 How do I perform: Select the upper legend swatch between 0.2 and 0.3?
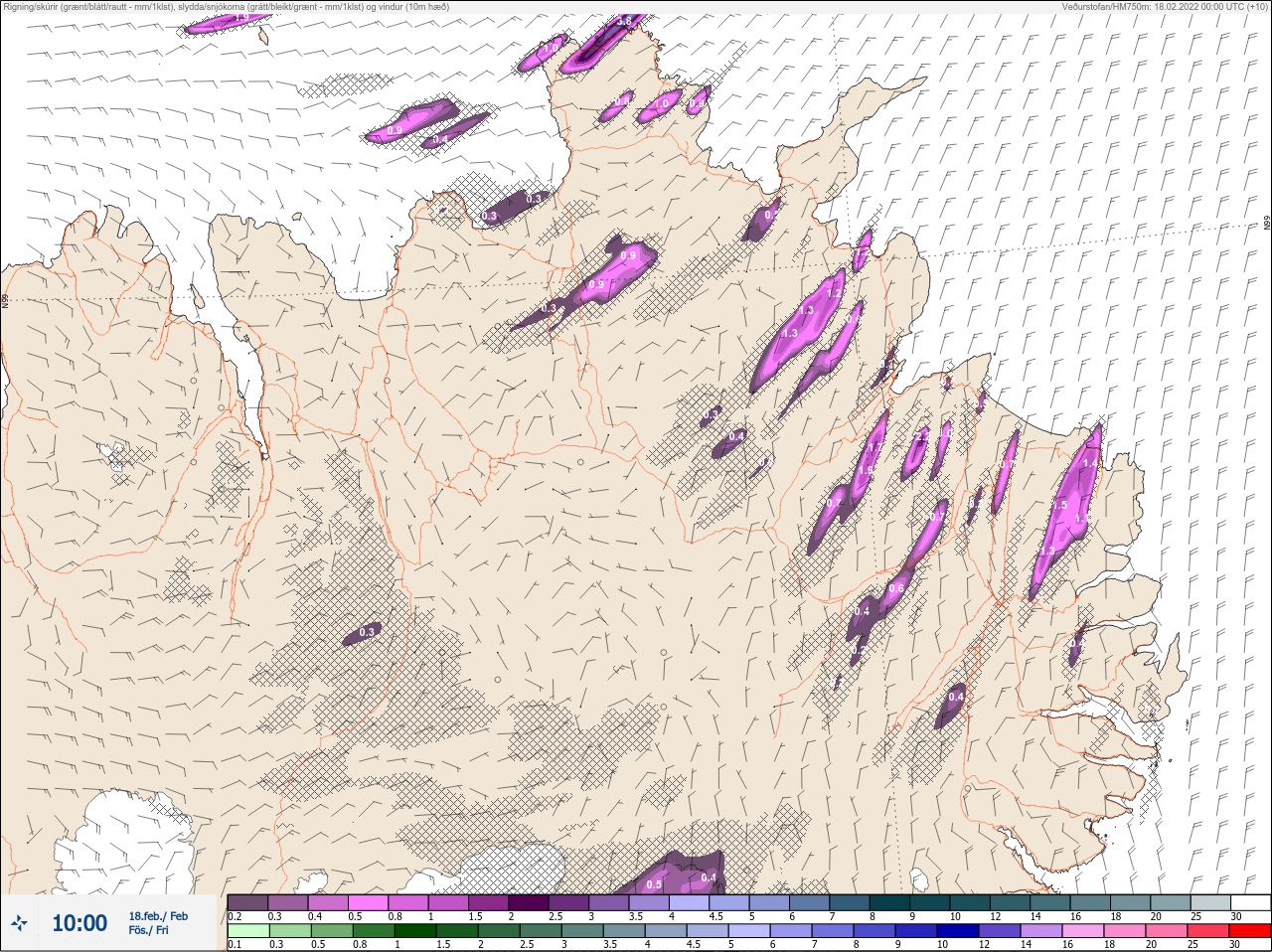coord(247,903)
